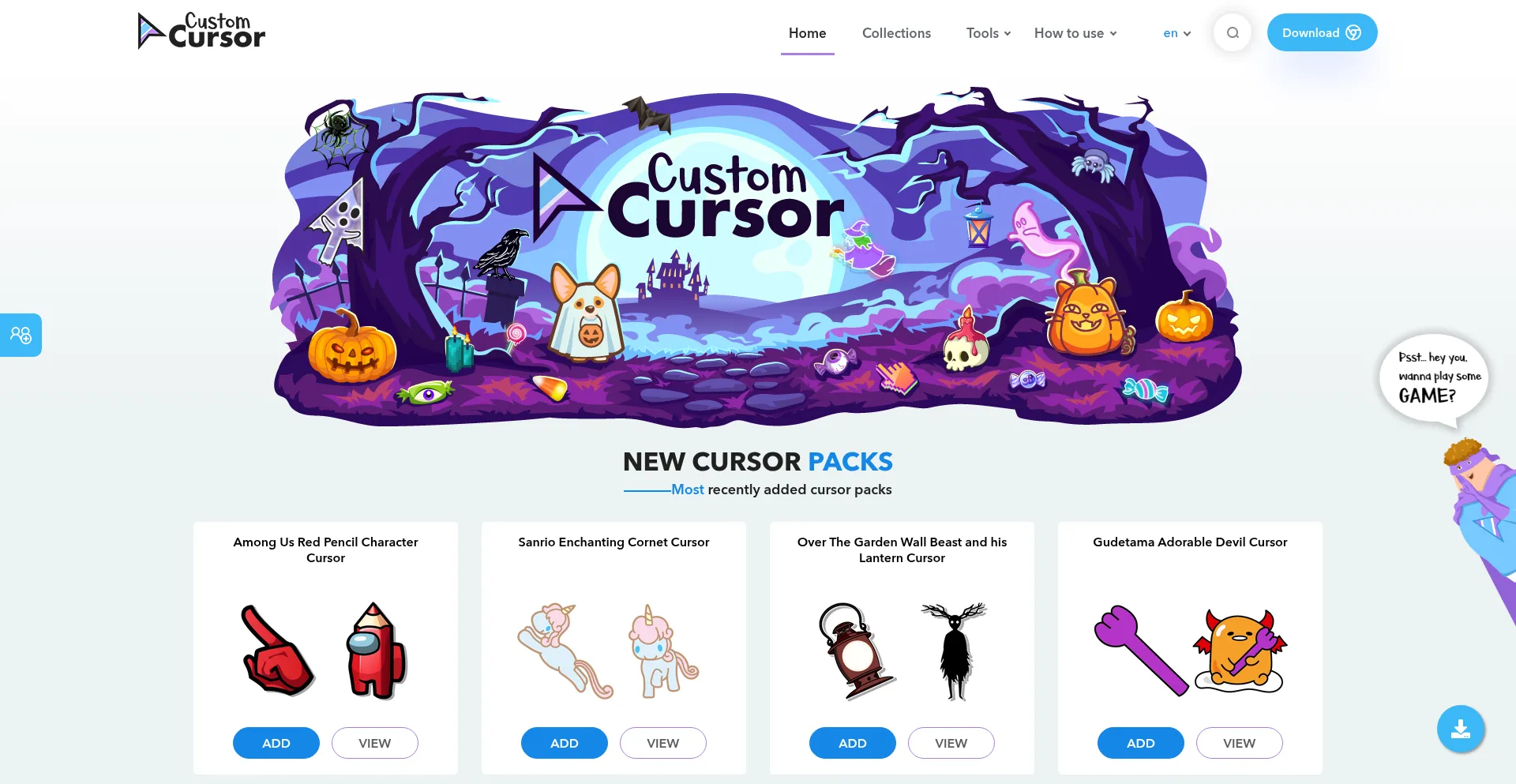
Task: Add the Gudetama Adorable Devil cursor
Action: click(1141, 743)
